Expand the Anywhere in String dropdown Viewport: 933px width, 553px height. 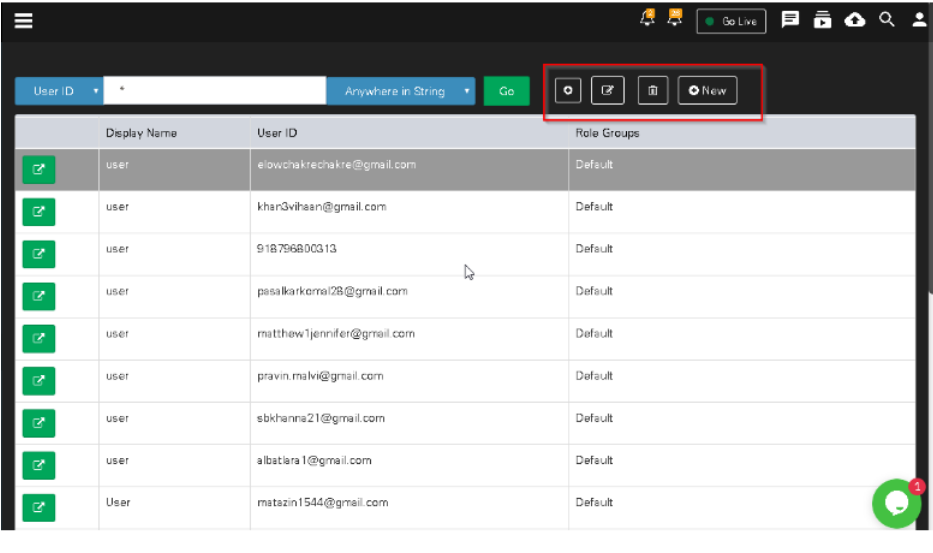point(400,91)
